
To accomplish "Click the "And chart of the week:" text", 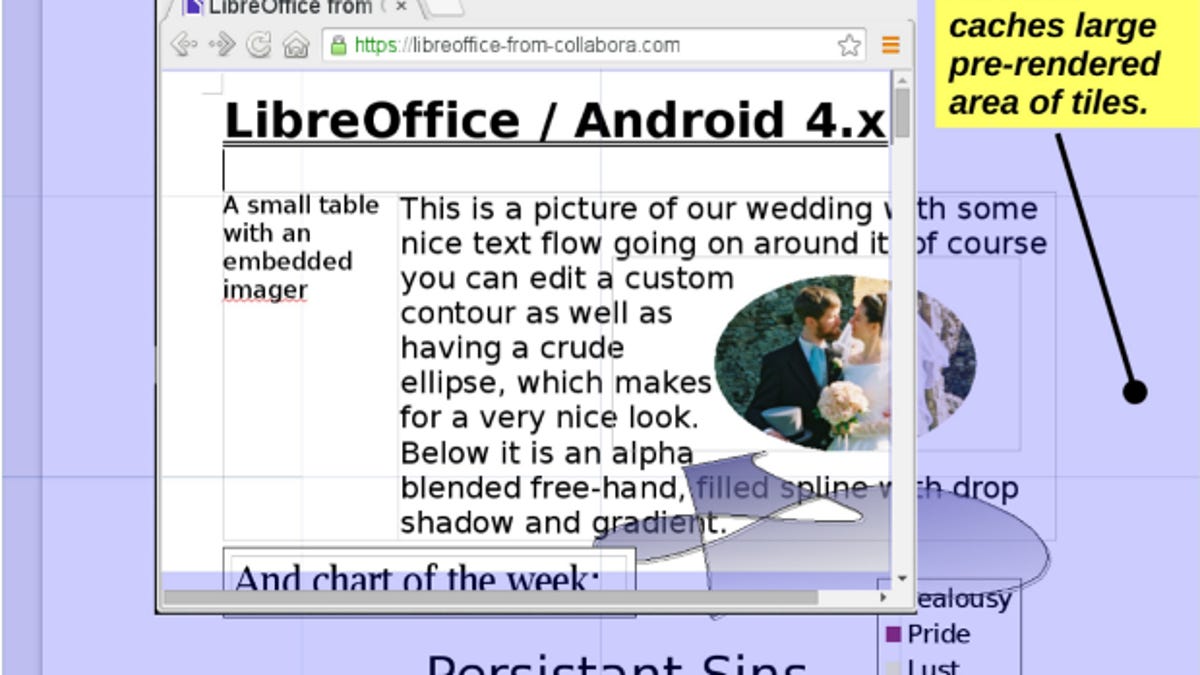I will pos(416,580).
